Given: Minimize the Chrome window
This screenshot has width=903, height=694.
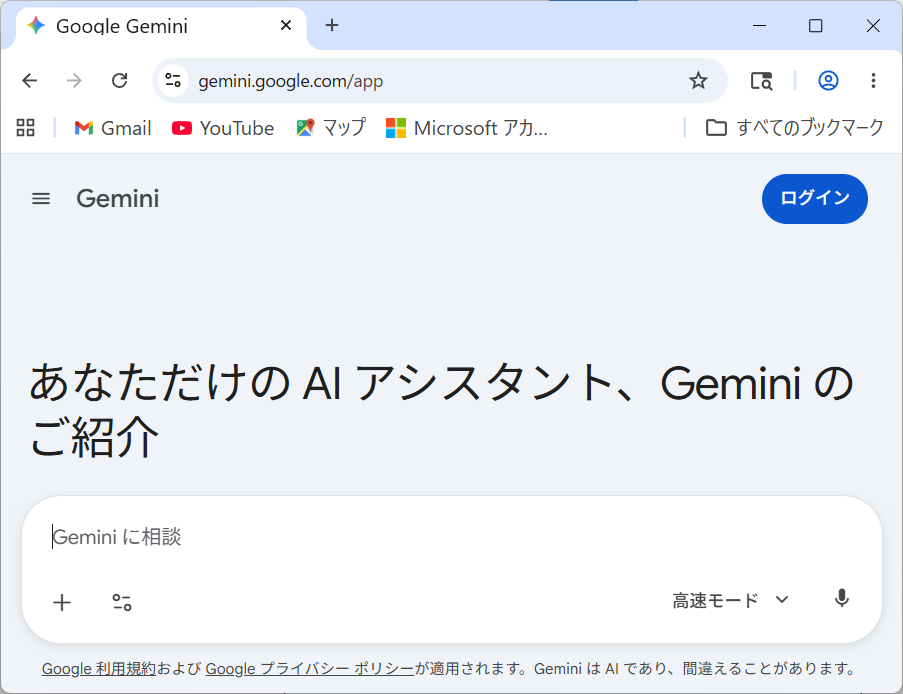Looking at the screenshot, I should point(760,25).
